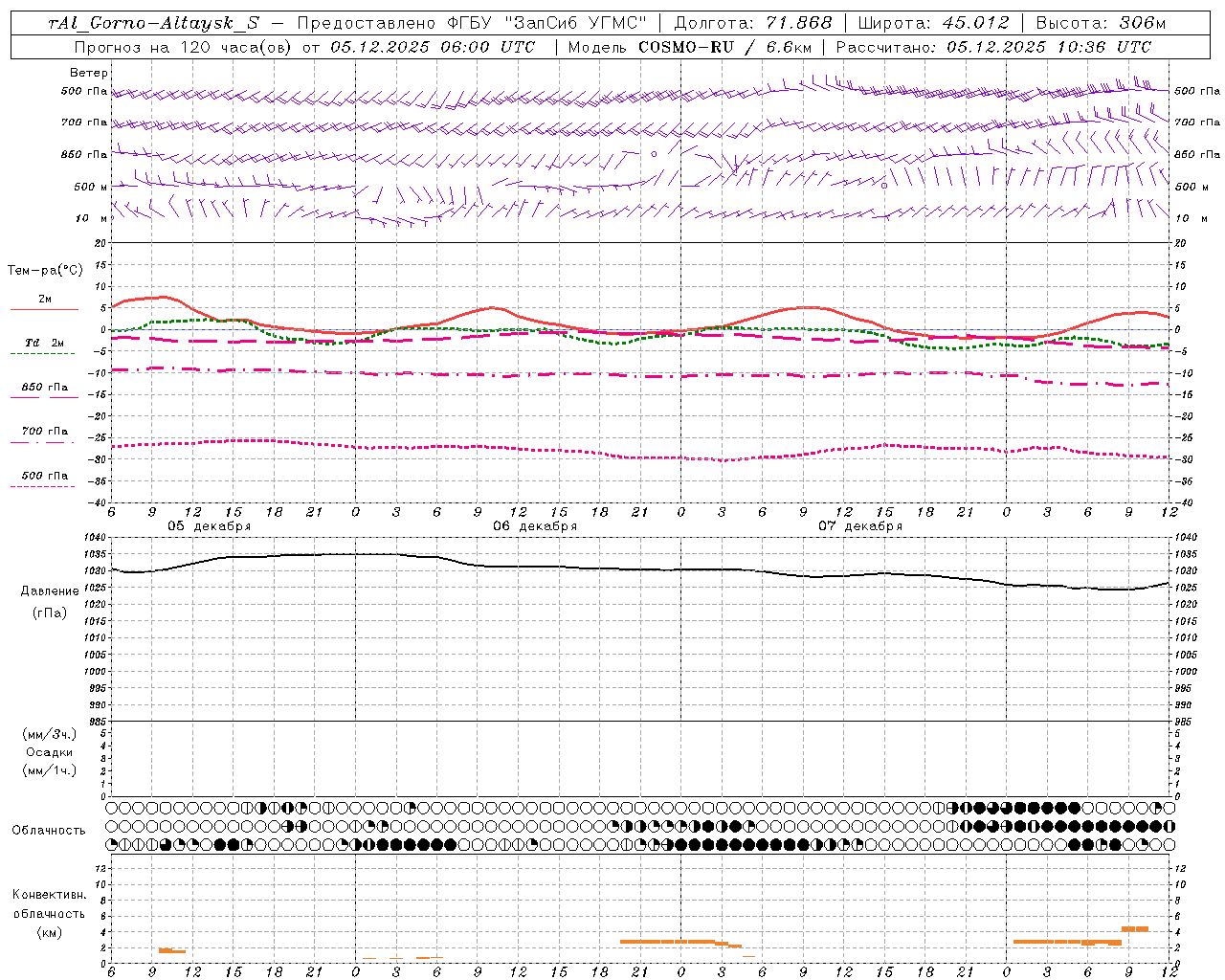This screenshot has width=1225, height=980.
Task: Click the calculation time "Рассчитано: 05.12.2025 10:36 UTC"
Action: coord(993,47)
